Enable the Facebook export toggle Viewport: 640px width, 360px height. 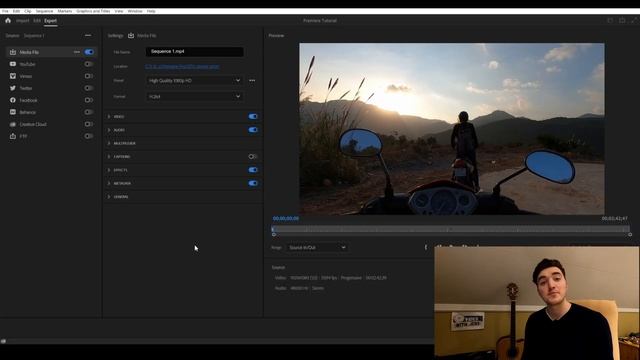pos(89,100)
